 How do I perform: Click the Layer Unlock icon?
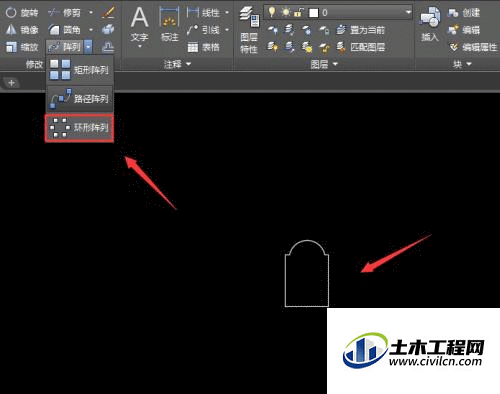[x=324, y=47]
